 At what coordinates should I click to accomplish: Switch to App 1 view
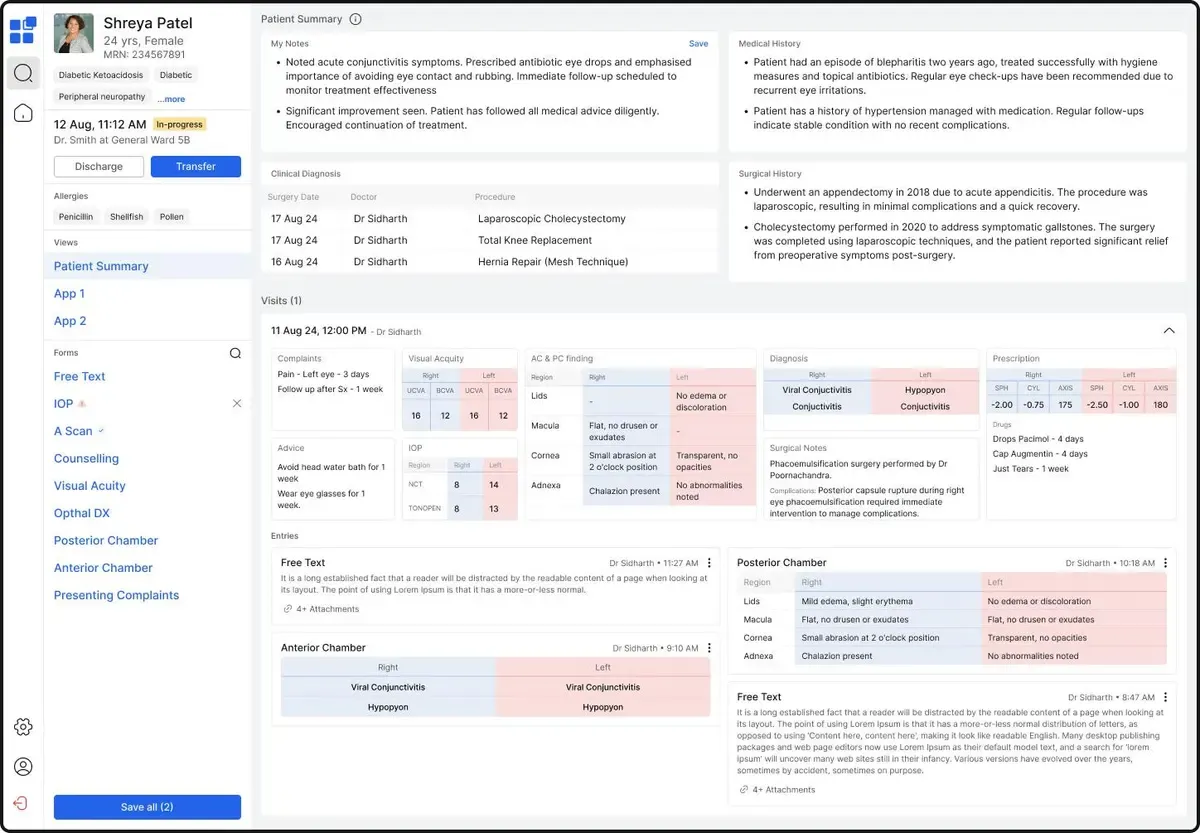70,294
